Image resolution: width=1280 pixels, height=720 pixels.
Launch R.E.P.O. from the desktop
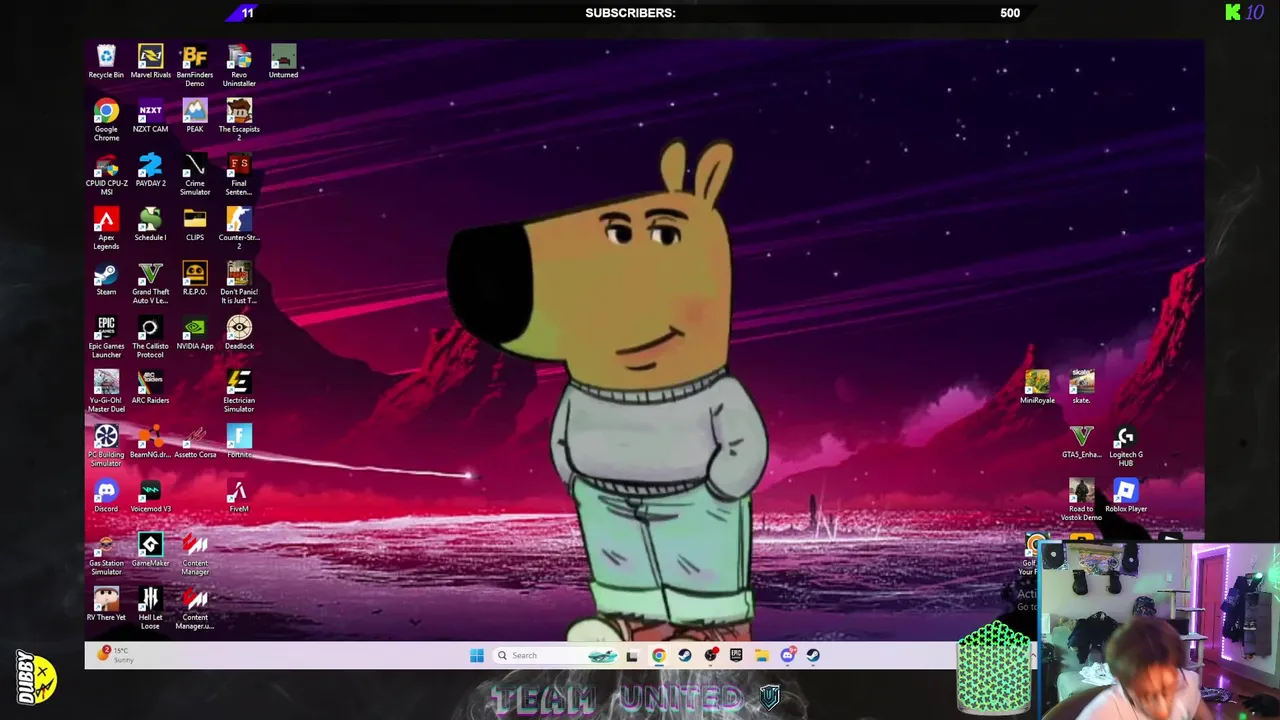(195, 278)
